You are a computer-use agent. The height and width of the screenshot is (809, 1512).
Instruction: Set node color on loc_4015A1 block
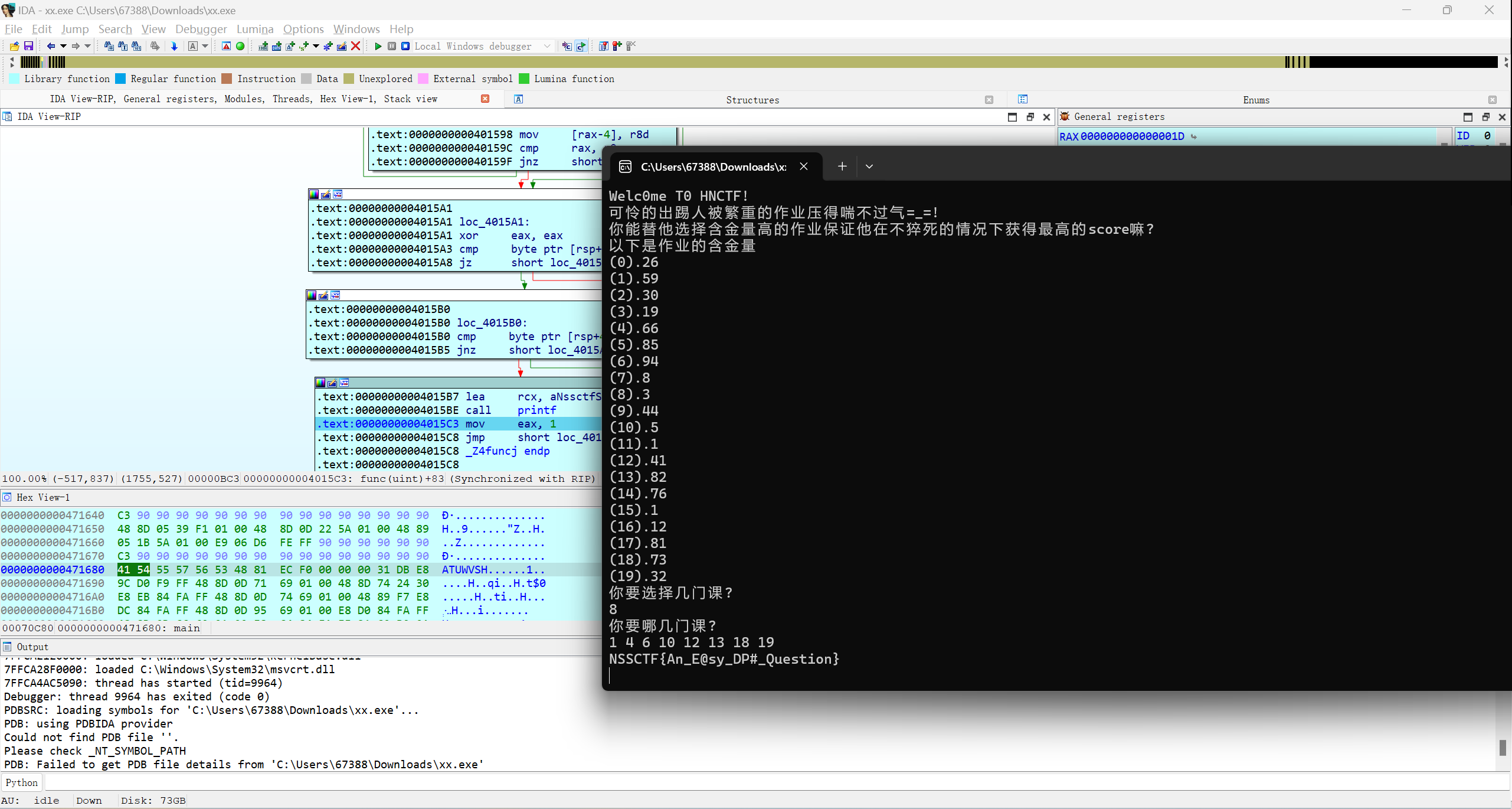[314, 194]
